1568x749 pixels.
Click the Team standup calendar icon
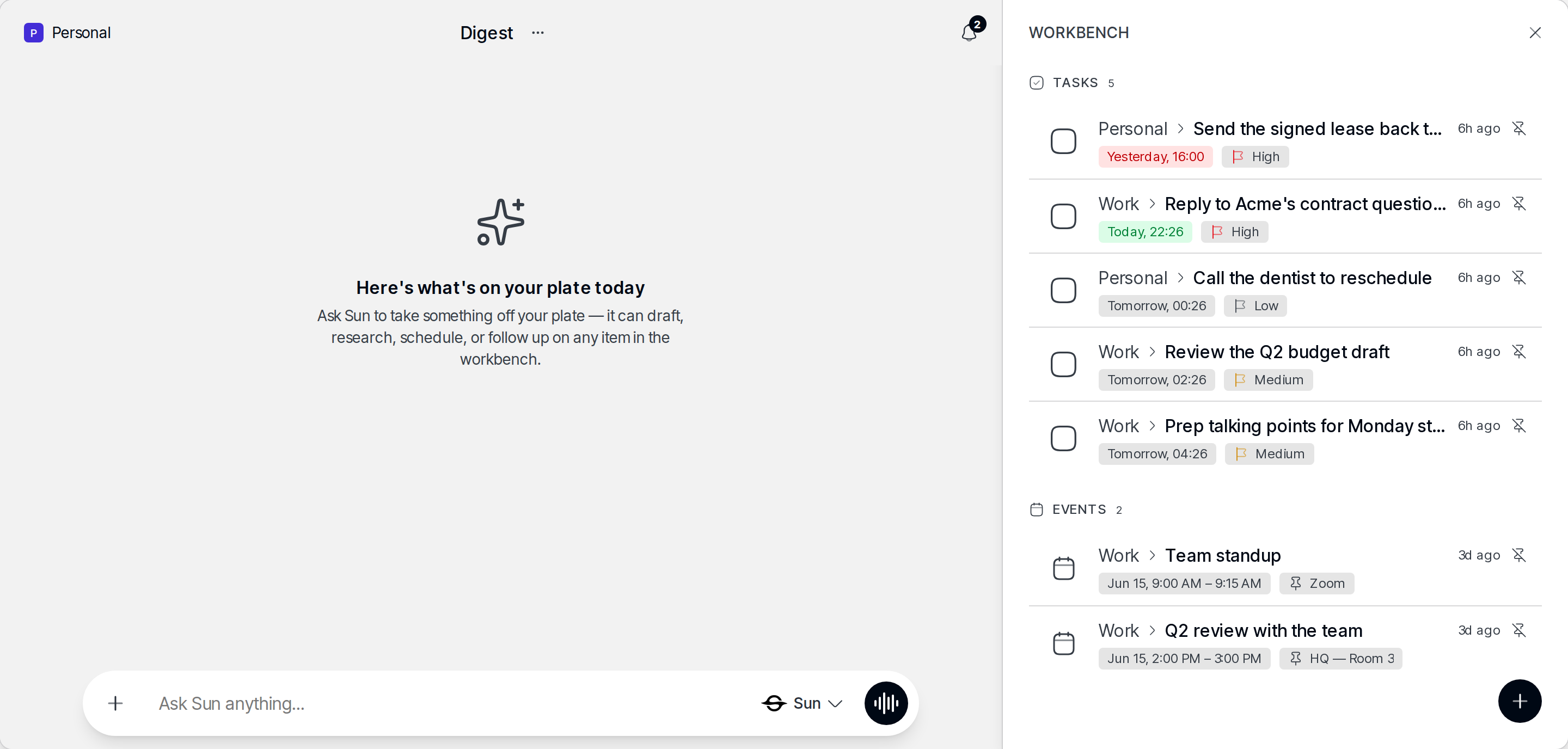tap(1063, 568)
